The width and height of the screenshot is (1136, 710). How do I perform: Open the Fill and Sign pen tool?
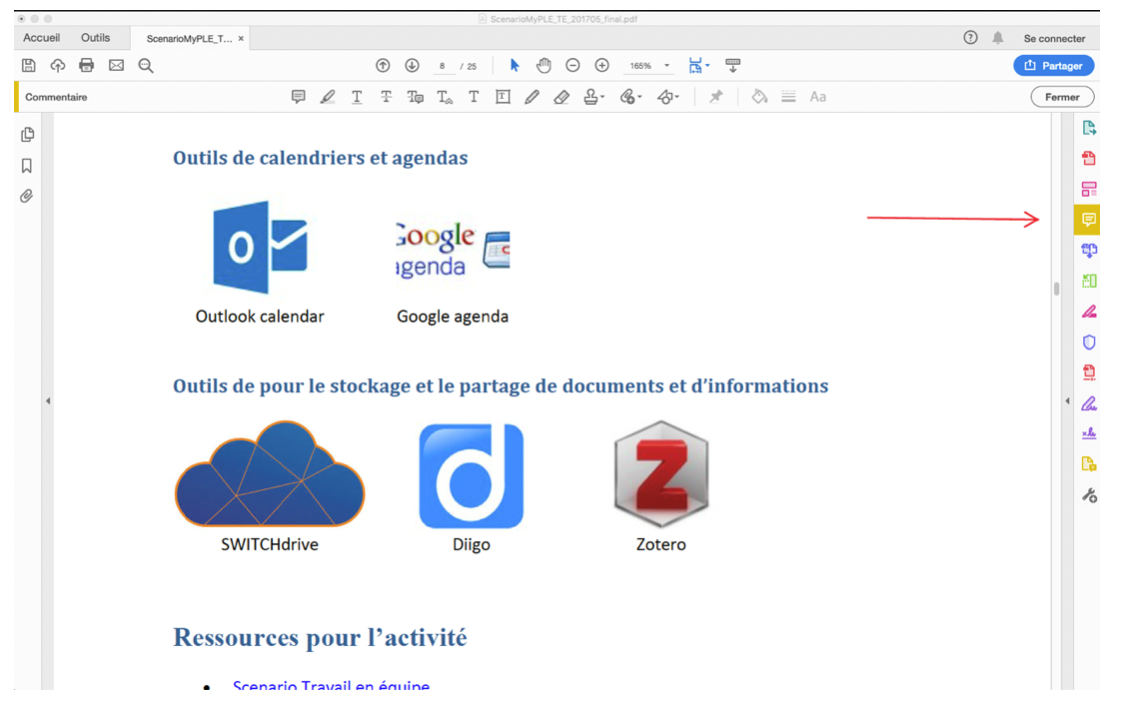click(x=1089, y=404)
